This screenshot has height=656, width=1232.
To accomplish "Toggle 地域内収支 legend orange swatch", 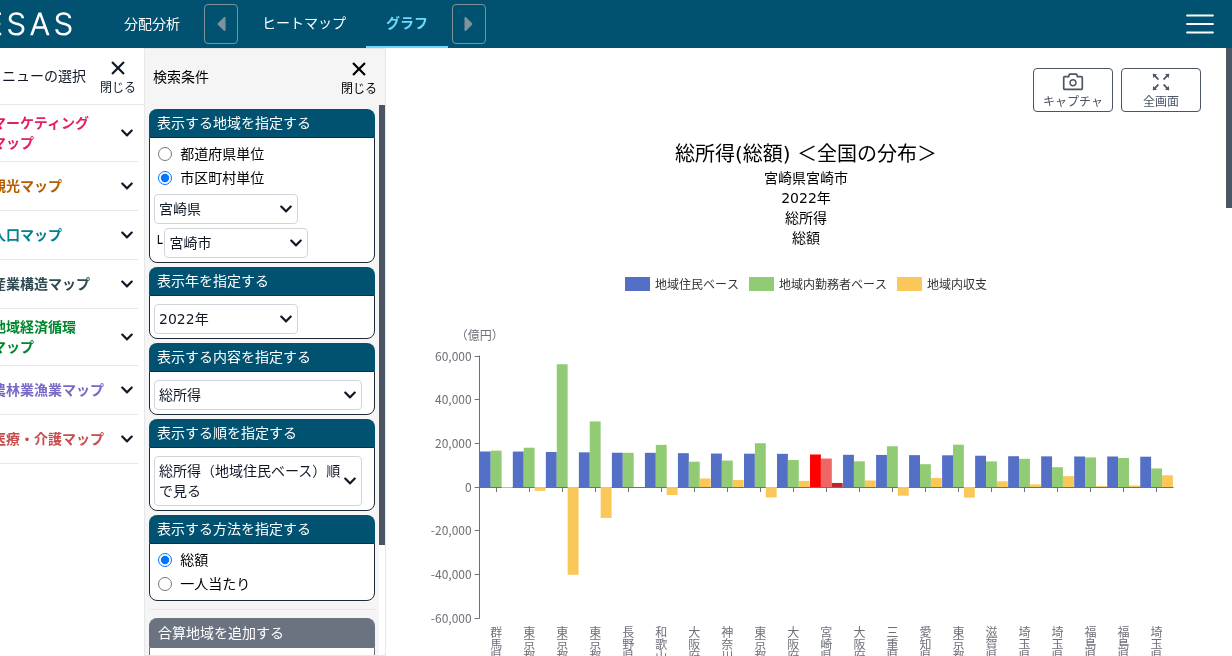I will click(909, 284).
